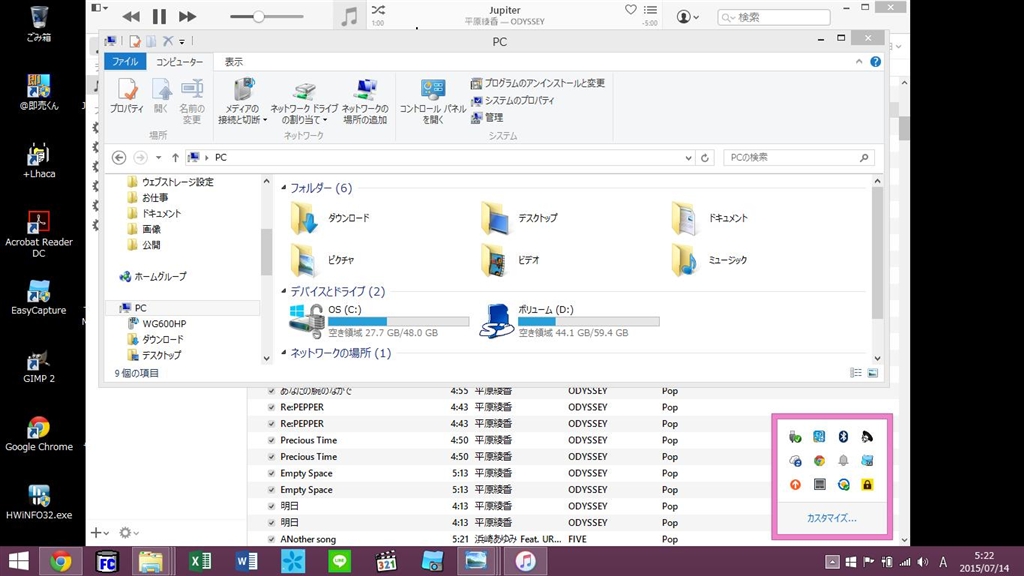Open Excel from the taskbar

200,561
